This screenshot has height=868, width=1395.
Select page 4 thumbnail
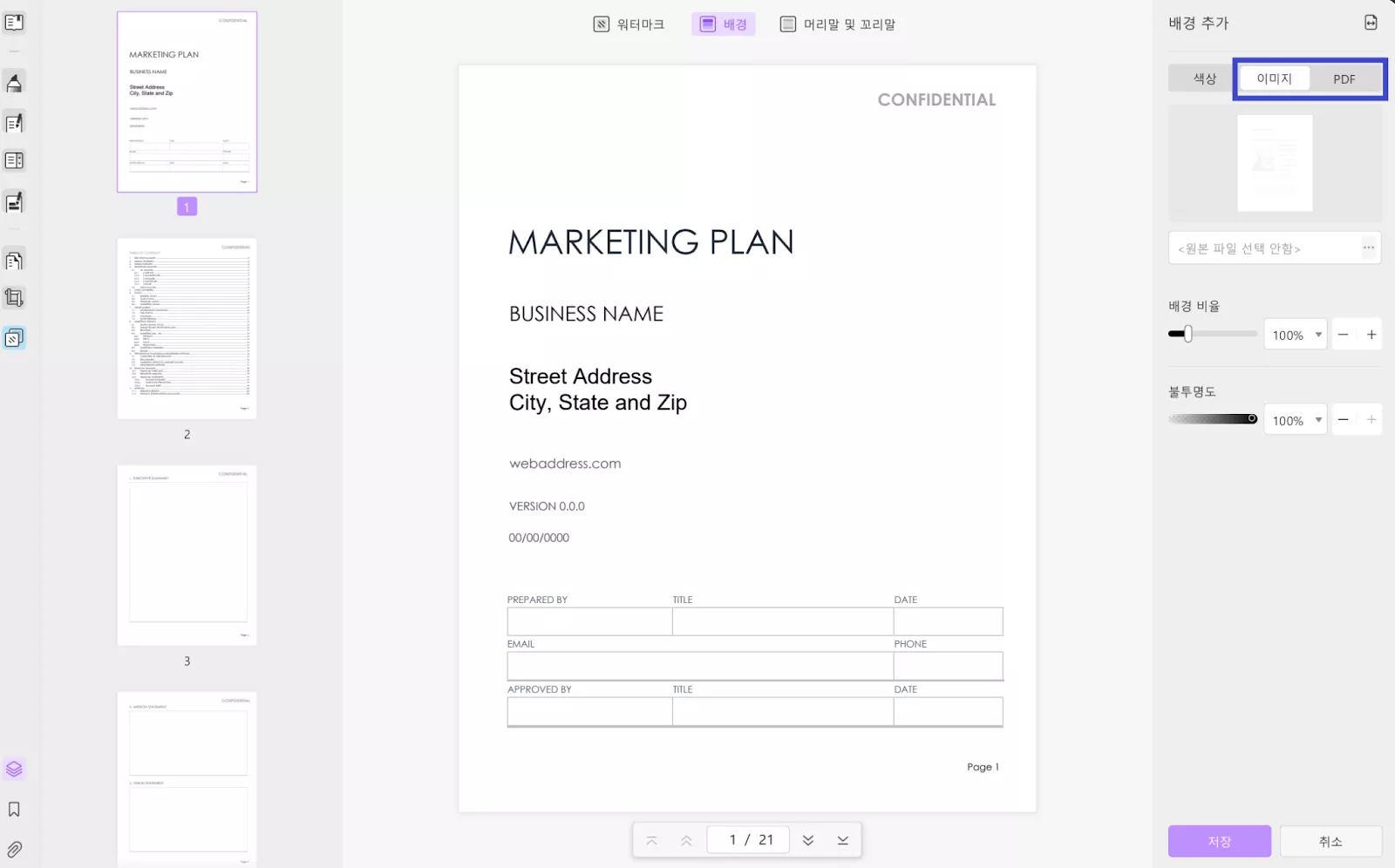187,778
